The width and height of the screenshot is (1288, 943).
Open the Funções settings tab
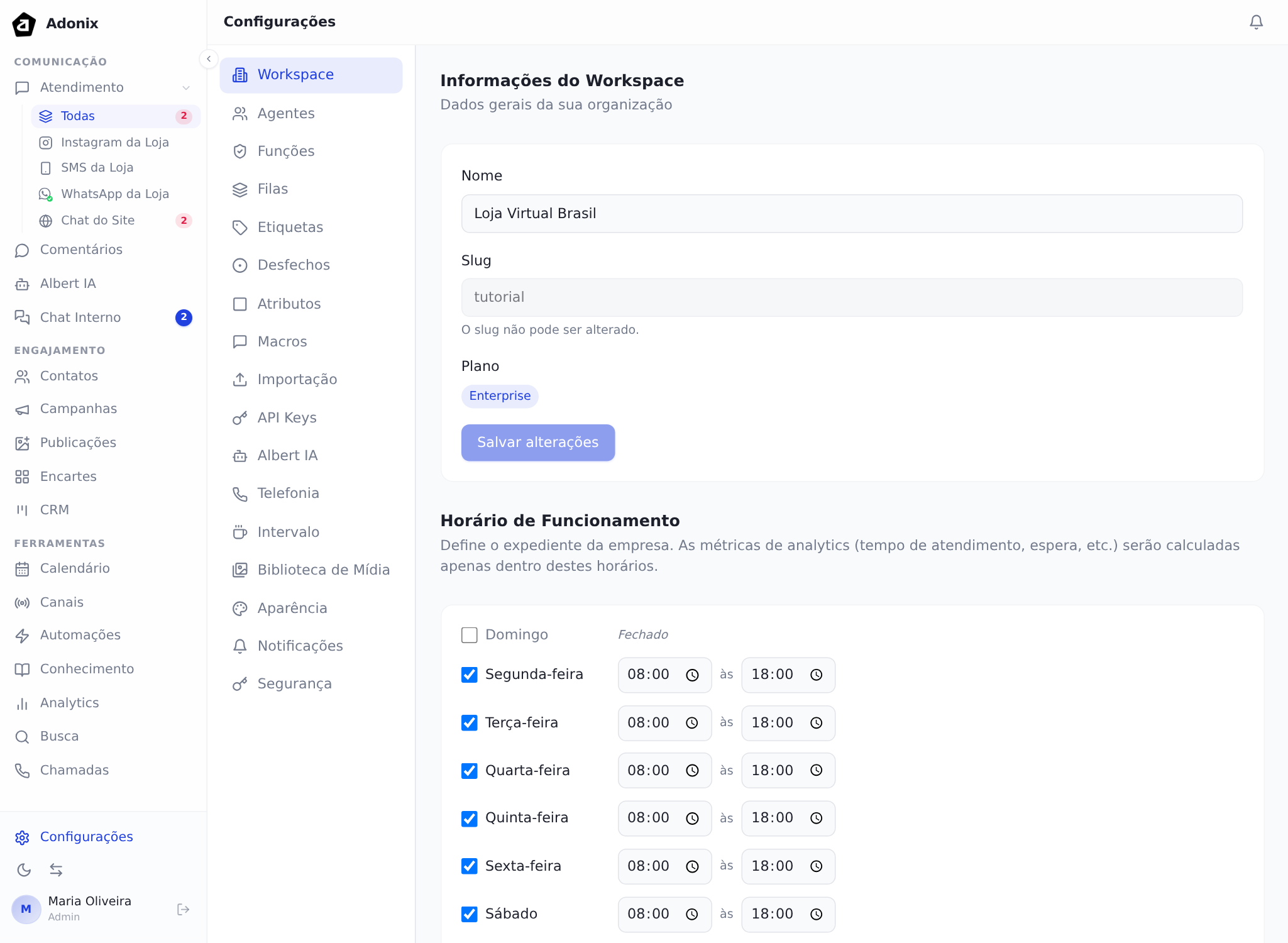tap(311, 152)
